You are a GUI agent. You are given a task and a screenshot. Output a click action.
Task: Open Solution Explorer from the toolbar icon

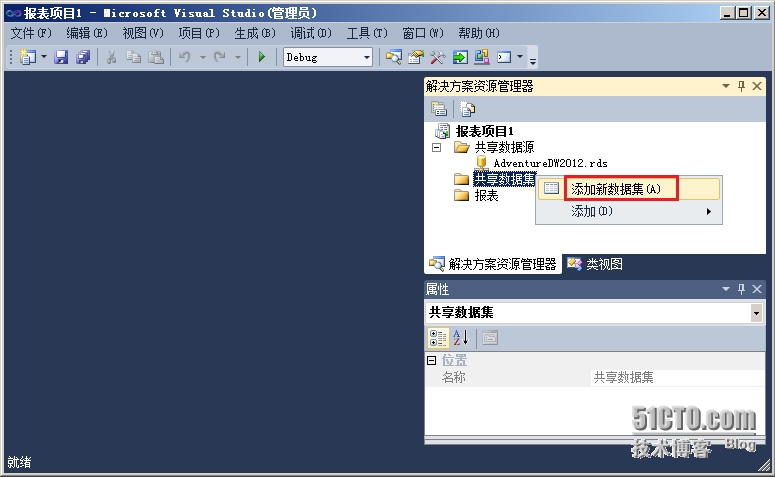coord(394,57)
